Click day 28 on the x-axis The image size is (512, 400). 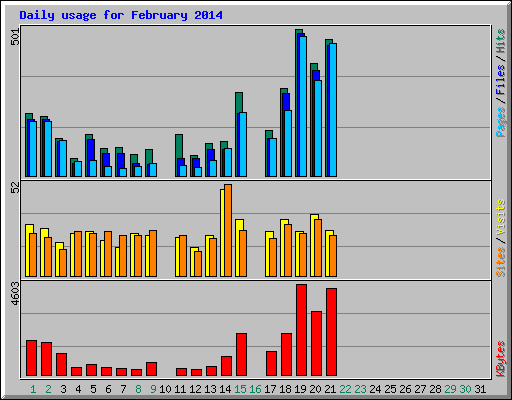pyautogui.click(x=435, y=389)
